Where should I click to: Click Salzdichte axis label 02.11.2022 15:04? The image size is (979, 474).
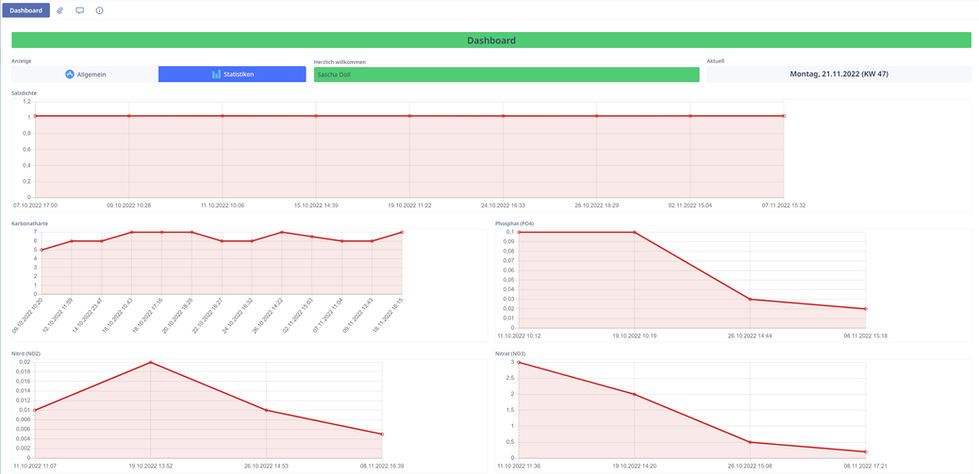(x=690, y=205)
